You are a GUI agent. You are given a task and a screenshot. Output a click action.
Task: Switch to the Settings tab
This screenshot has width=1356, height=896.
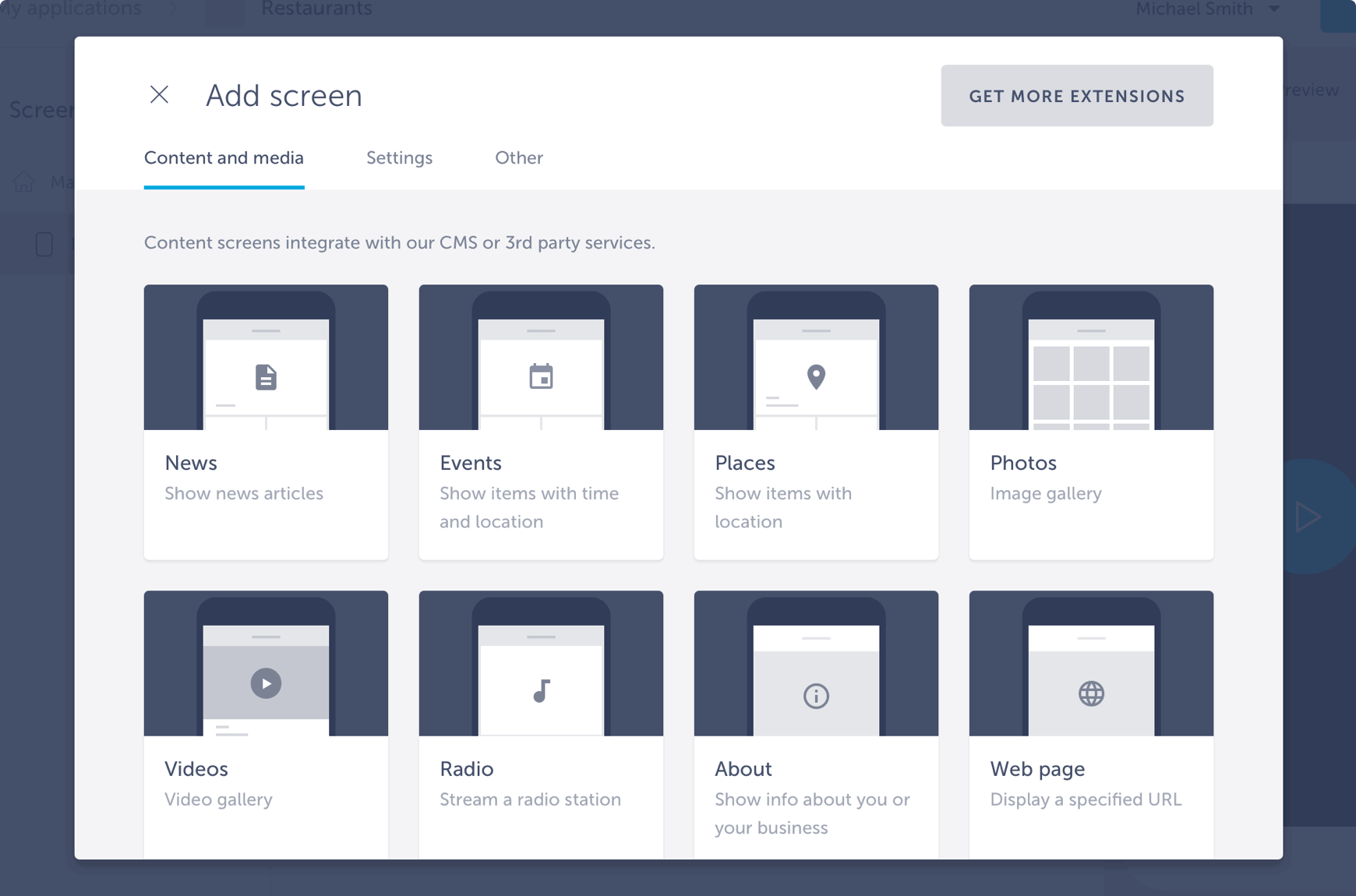coord(399,158)
